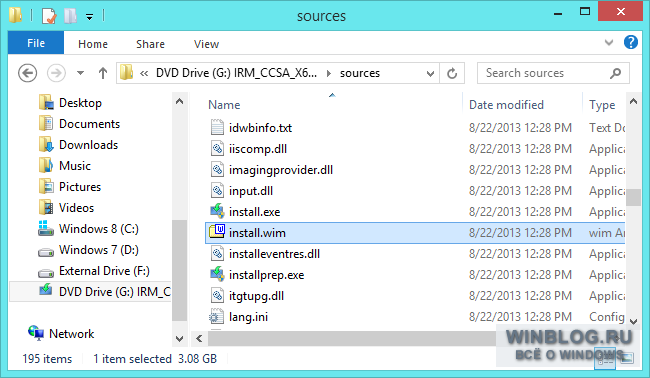Expand the breadcrumb arrow before sources
The width and height of the screenshot is (650, 378).
[x=329, y=73]
